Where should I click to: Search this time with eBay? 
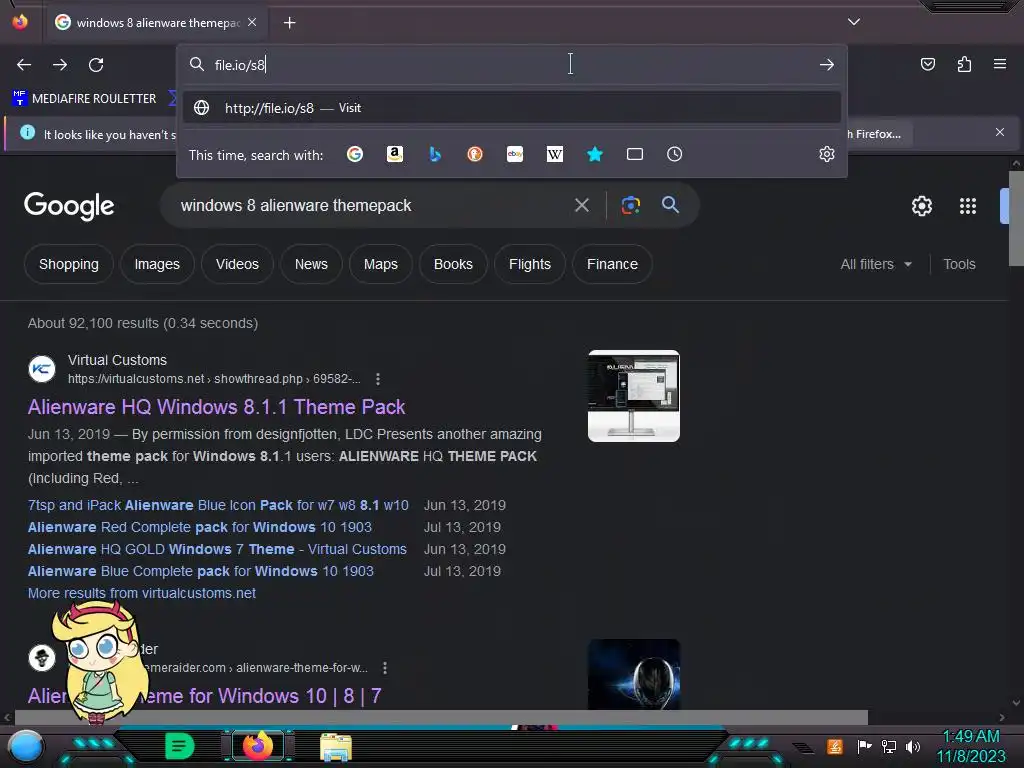[x=515, y=154]
